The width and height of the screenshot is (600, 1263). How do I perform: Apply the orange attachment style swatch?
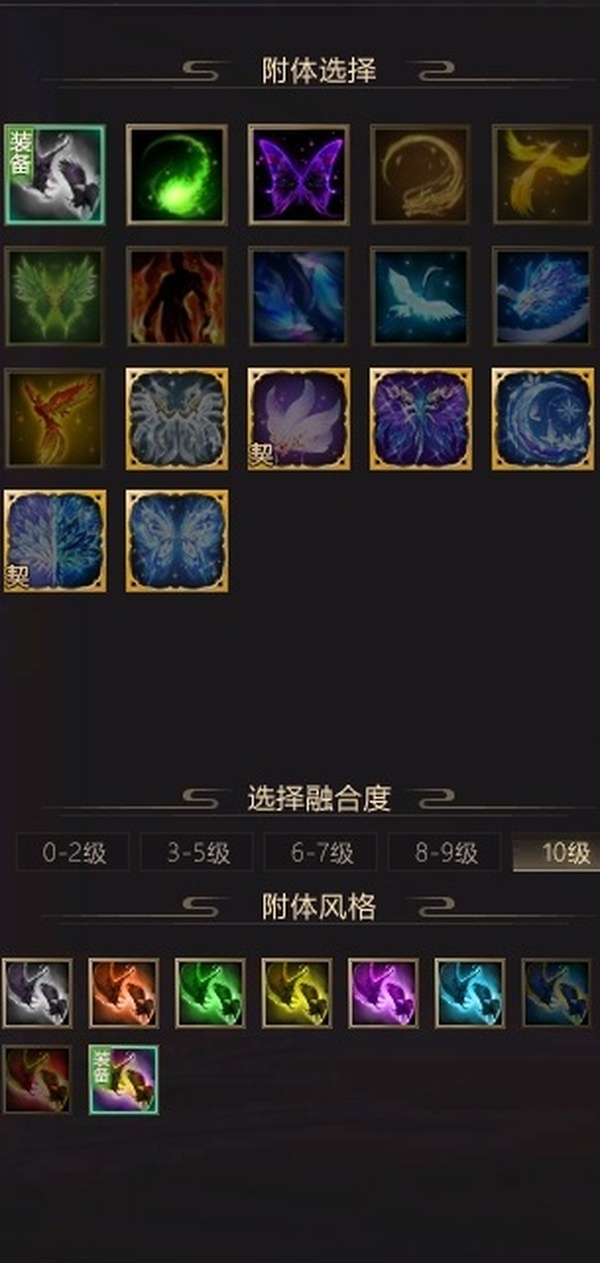[x=123, y=993]
